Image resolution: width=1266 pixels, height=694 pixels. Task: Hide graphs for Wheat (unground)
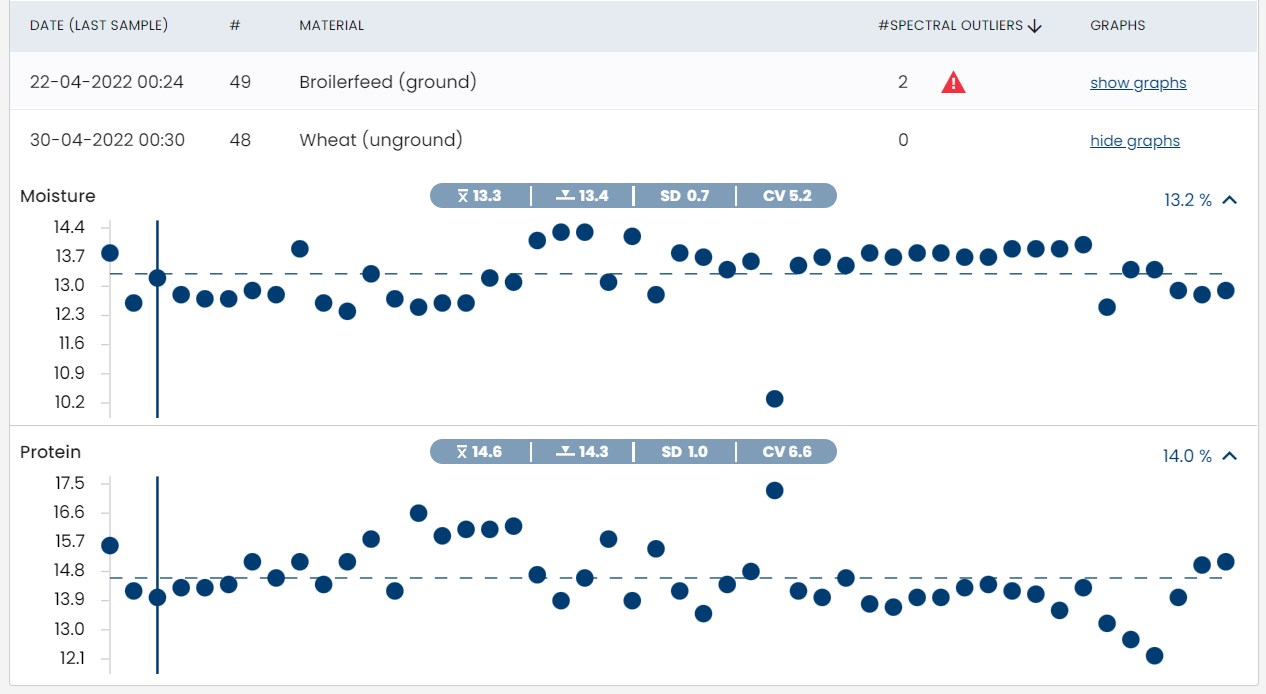(1134, 141)
